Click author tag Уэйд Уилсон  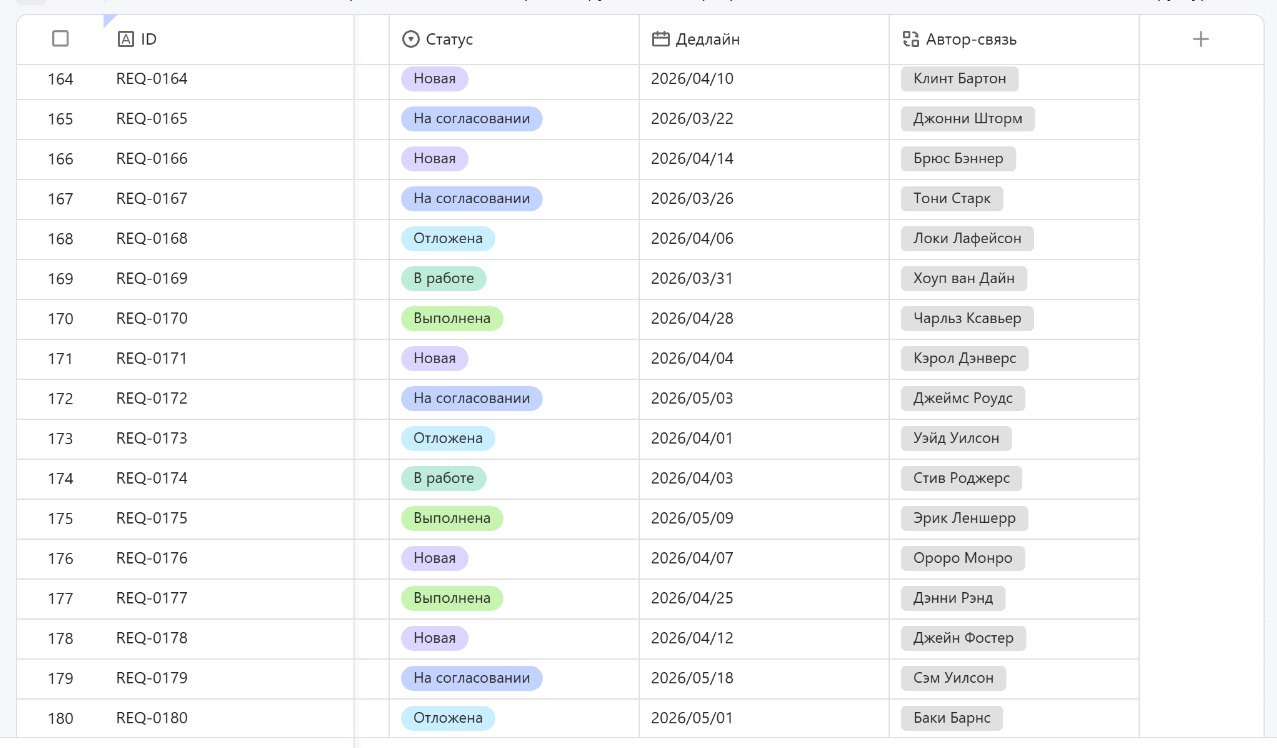coord(957,439)
